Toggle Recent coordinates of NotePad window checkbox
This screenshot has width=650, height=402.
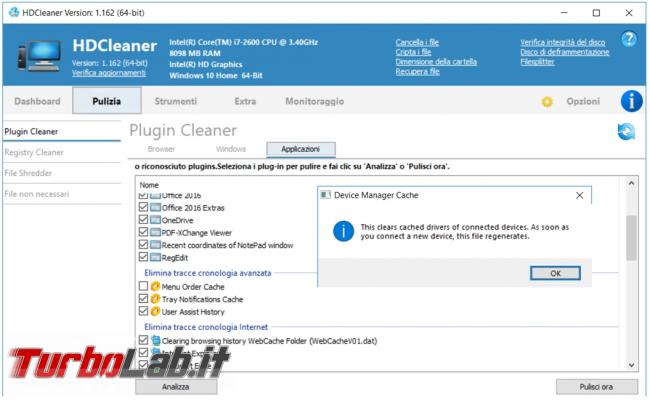[x=143, y=245]
